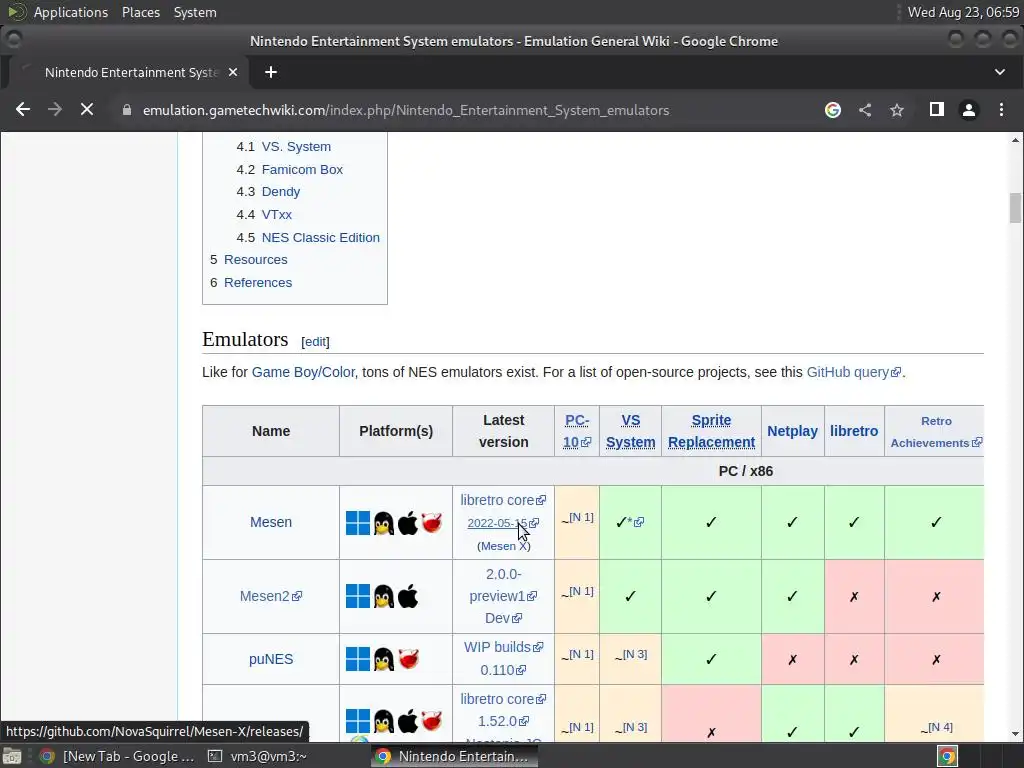The width and height of the screenshot is (1024, 768).
Task: Switch to the vm3@vm3 terminal in taskbar
Action: pos(257,756)
